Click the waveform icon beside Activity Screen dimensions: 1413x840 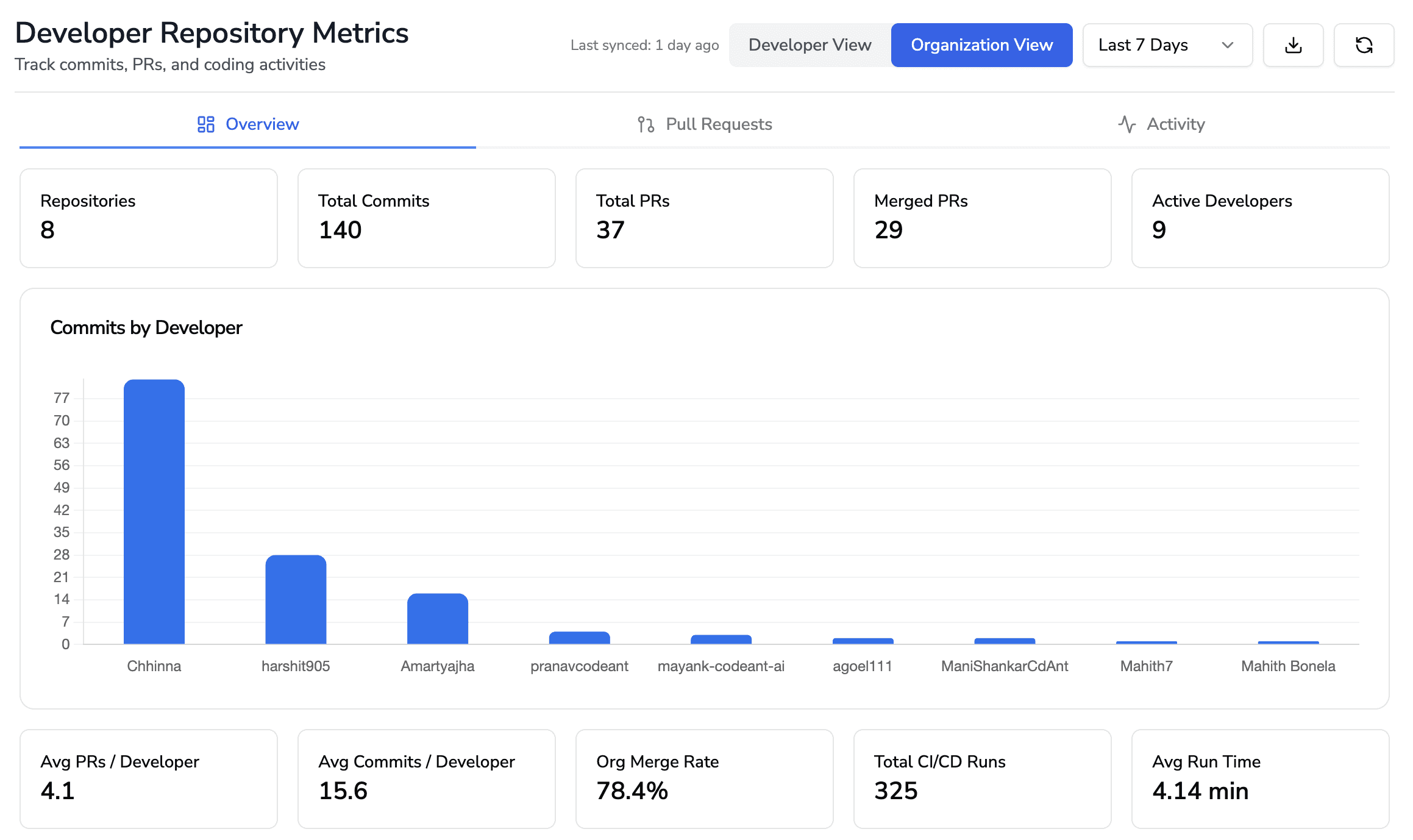click(x=1126, y=124)
